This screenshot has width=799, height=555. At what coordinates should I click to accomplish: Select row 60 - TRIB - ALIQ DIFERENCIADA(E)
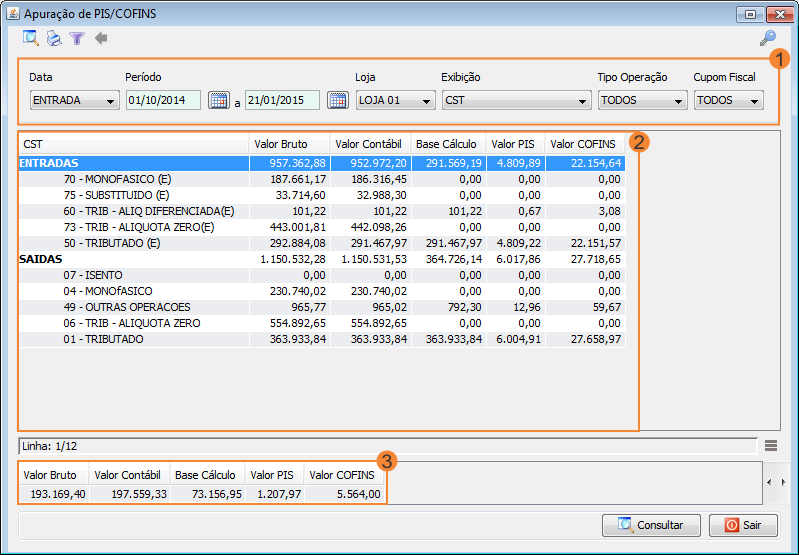(322, 211)
